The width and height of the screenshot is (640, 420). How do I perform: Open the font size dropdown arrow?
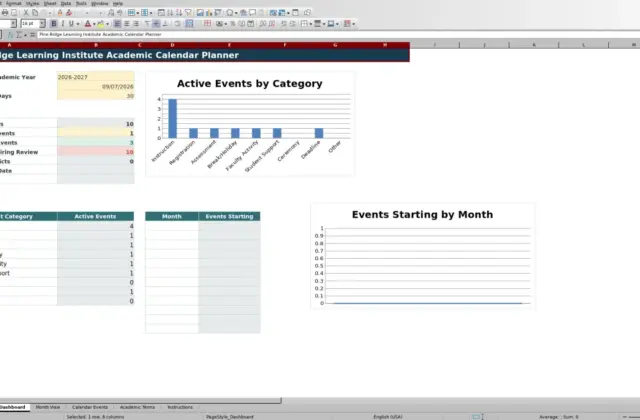(x=42, y=24)
